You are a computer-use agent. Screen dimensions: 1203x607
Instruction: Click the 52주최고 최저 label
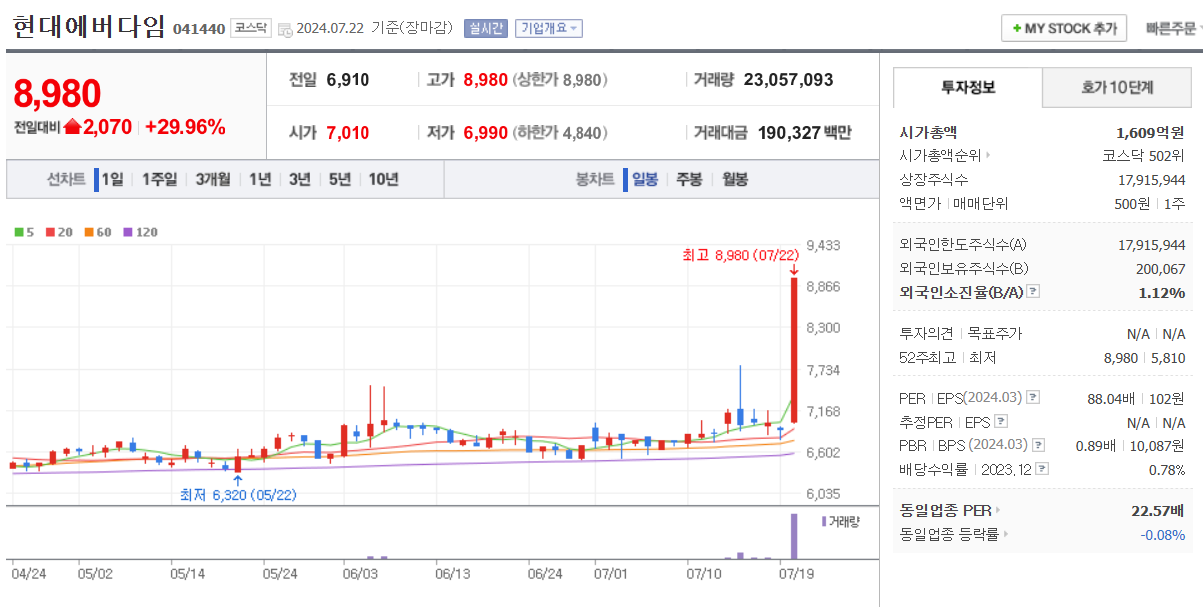(x=948, y=357)
